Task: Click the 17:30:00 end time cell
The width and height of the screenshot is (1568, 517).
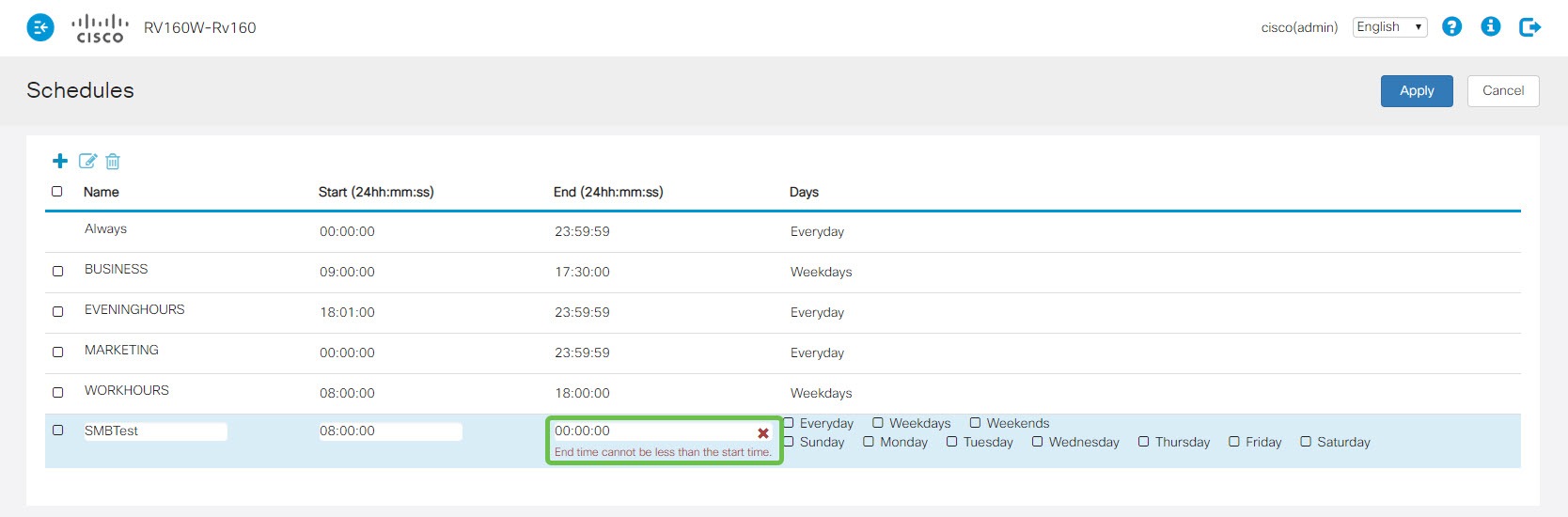Action: [x=582, y=272]
